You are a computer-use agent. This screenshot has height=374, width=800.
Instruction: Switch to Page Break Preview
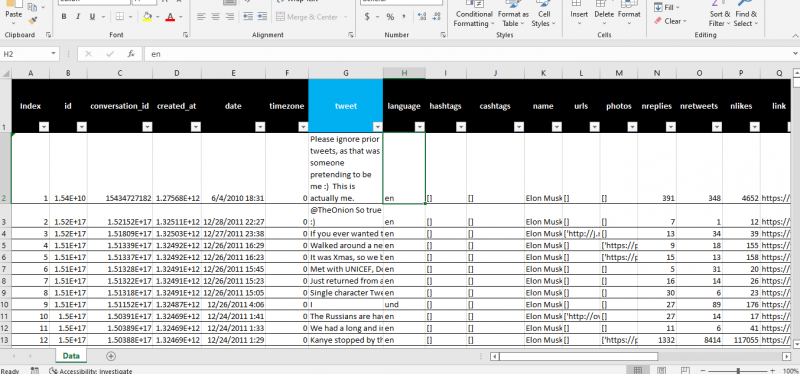(x=685, y=370)
